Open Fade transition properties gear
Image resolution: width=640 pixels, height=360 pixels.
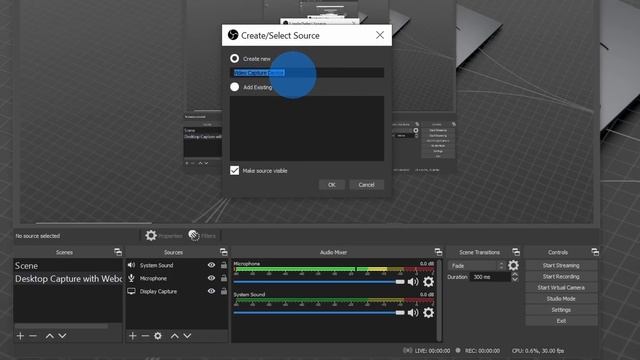[513, 266]
